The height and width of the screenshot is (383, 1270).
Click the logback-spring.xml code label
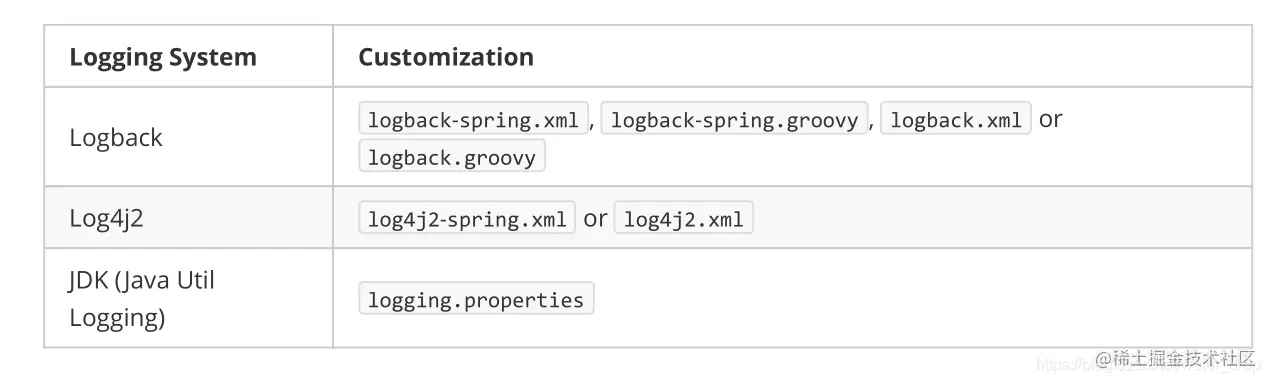point(473,121)
